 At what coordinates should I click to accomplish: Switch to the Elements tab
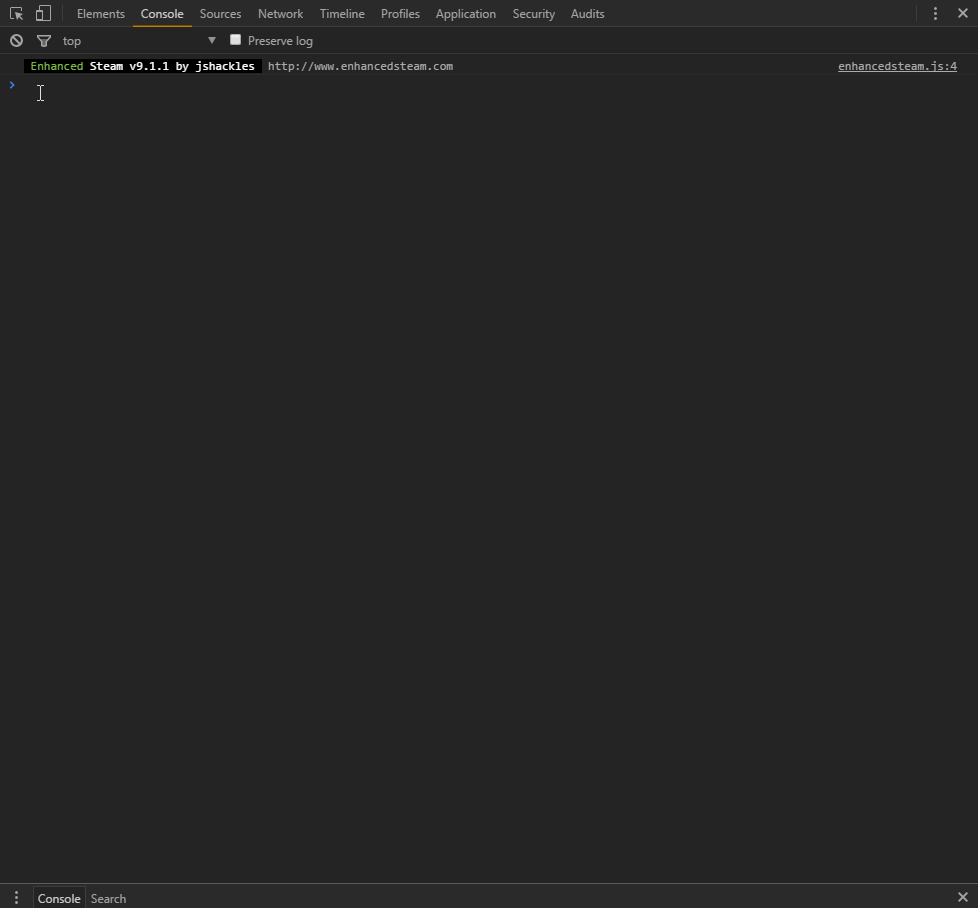click(x=100, y=14)
